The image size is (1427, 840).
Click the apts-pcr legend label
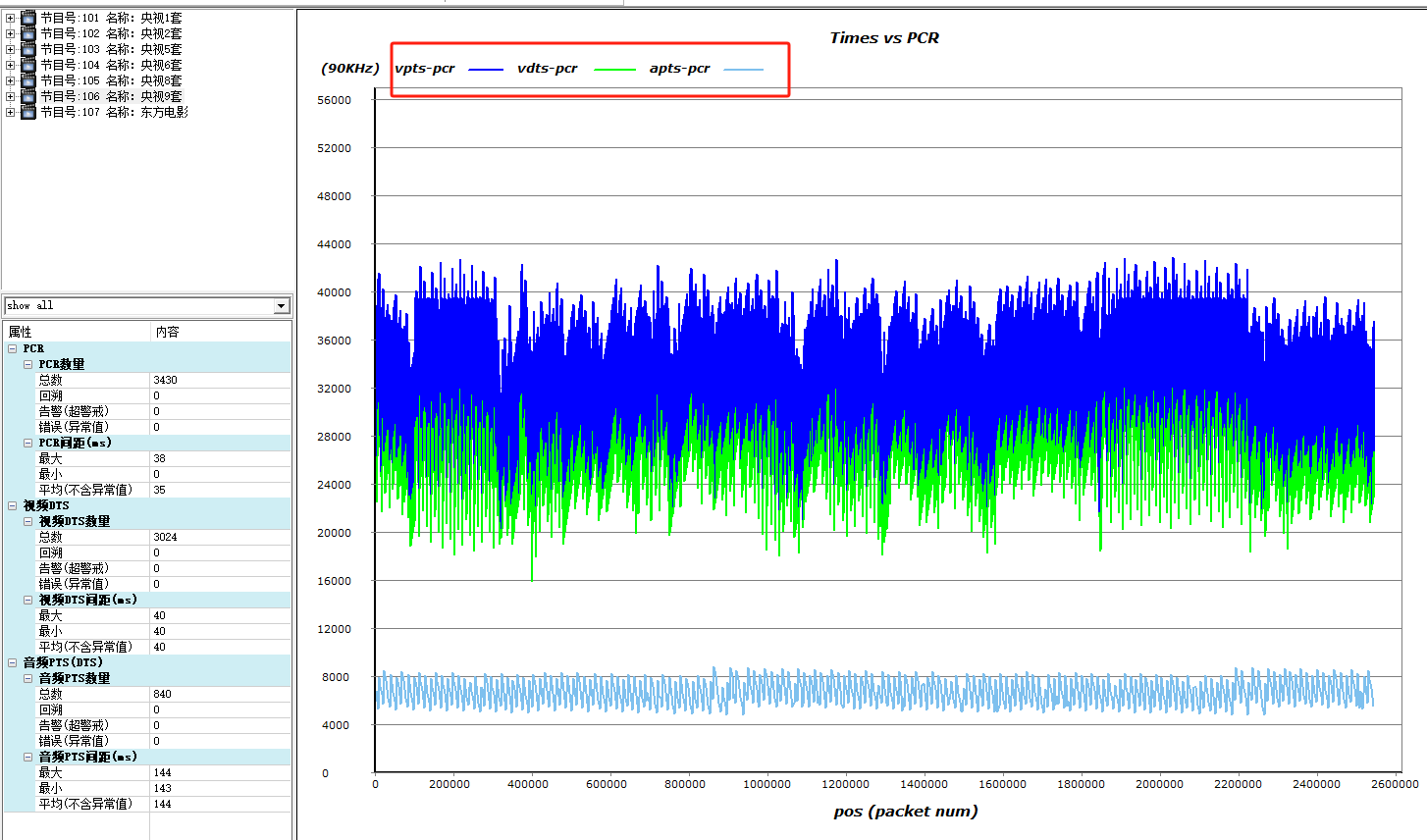pos(679,69)
